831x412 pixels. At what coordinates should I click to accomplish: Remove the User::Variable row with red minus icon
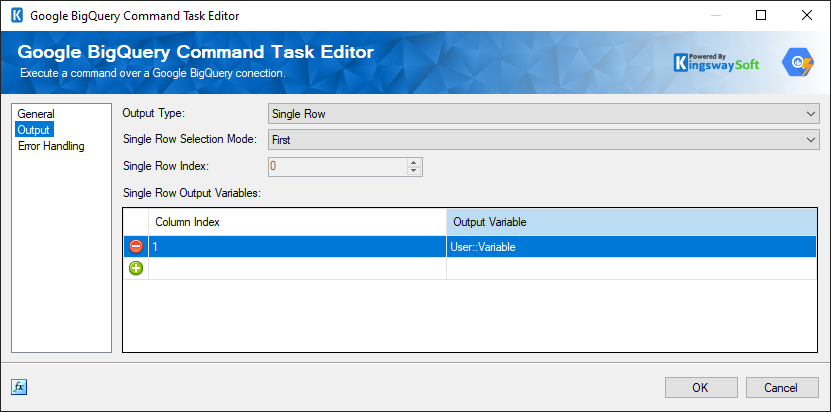[x=136, y=247]
